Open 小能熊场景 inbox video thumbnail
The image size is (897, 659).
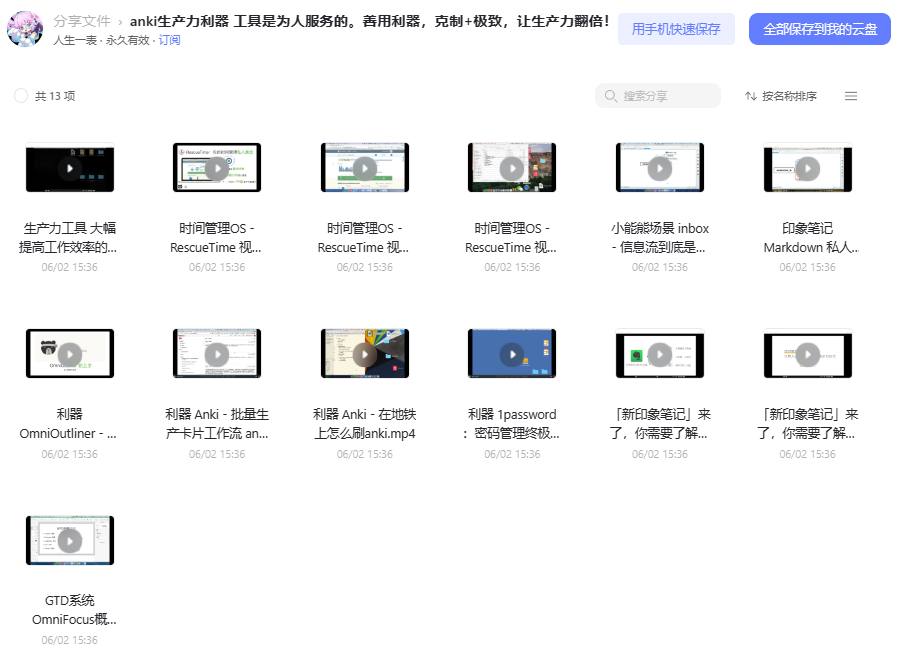click(660, 168)
